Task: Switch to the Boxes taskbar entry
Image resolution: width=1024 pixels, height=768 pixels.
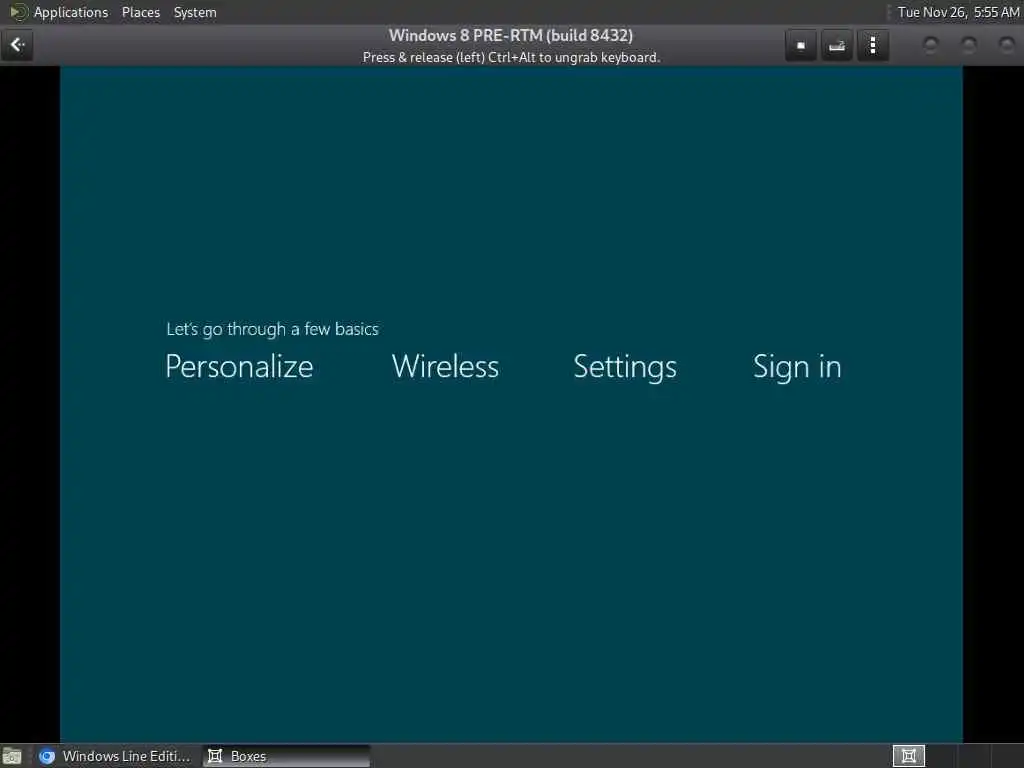Action: pos(286,756)
